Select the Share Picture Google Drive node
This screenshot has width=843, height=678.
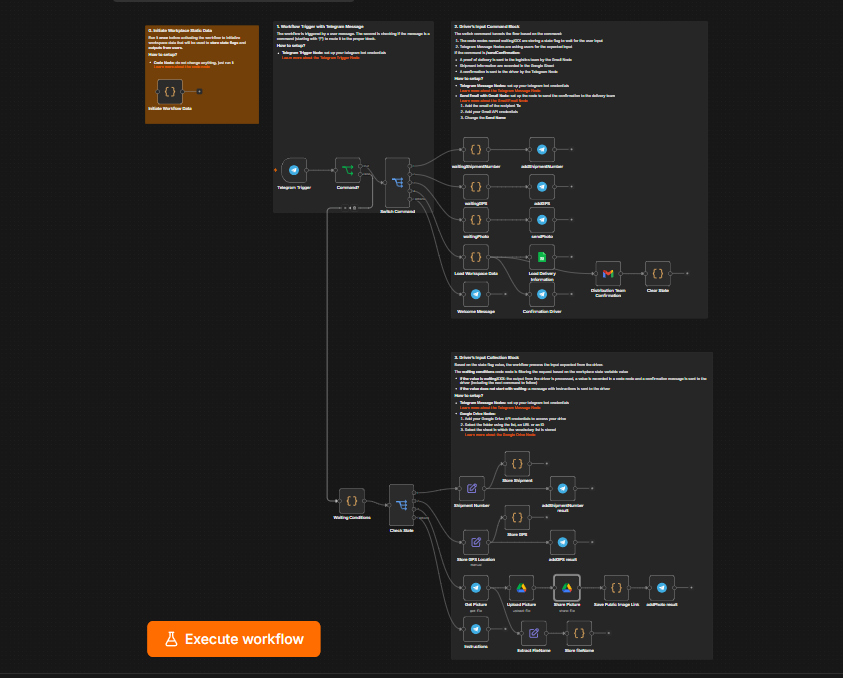click(567, 588)
